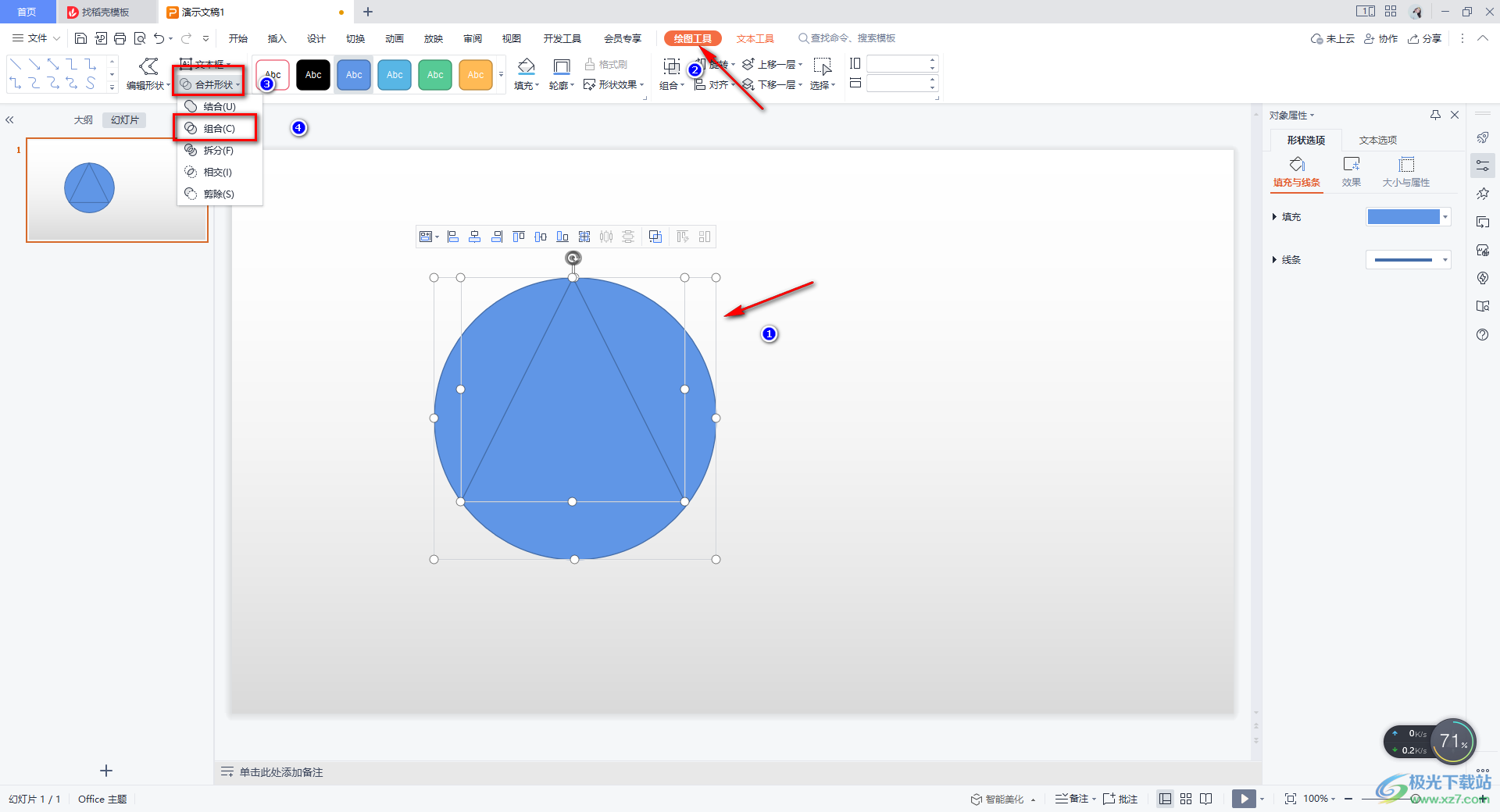
Task: Open Shape Effects (形状效果) dropdown
Action: pyautogui.click(x=614, y=84)
